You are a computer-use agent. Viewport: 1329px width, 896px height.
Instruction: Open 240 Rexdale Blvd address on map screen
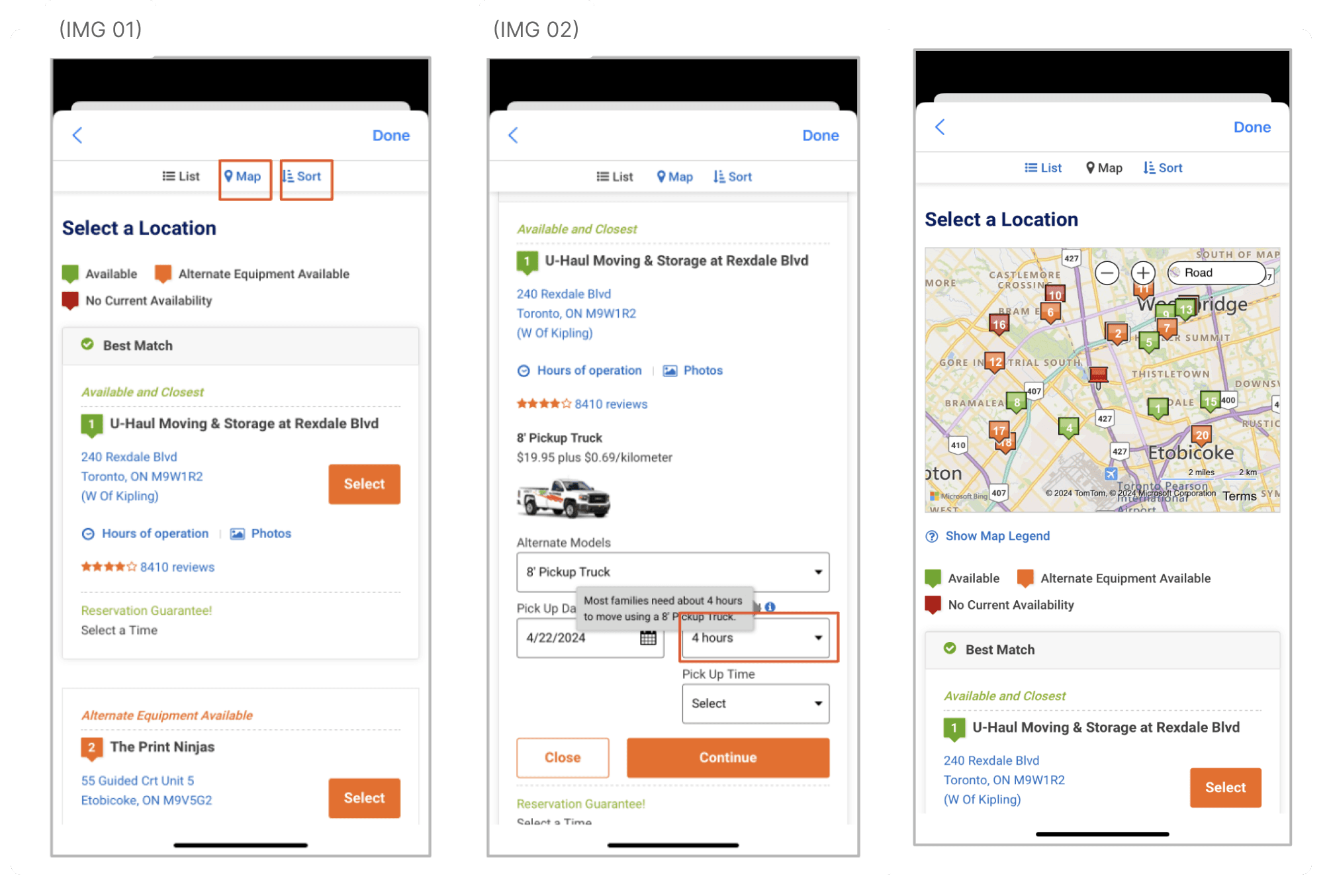[1005, 780]
